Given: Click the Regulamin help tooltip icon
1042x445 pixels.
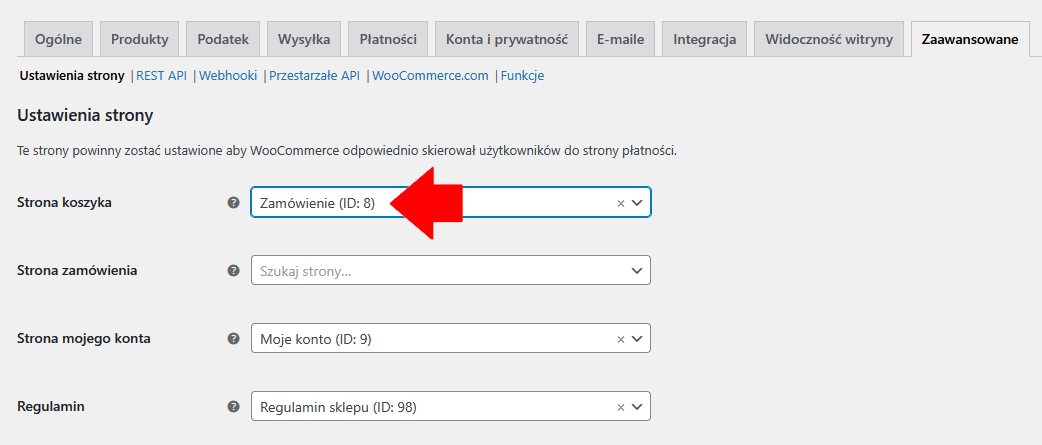Looking at the screenshot, I should coord(233,406).
